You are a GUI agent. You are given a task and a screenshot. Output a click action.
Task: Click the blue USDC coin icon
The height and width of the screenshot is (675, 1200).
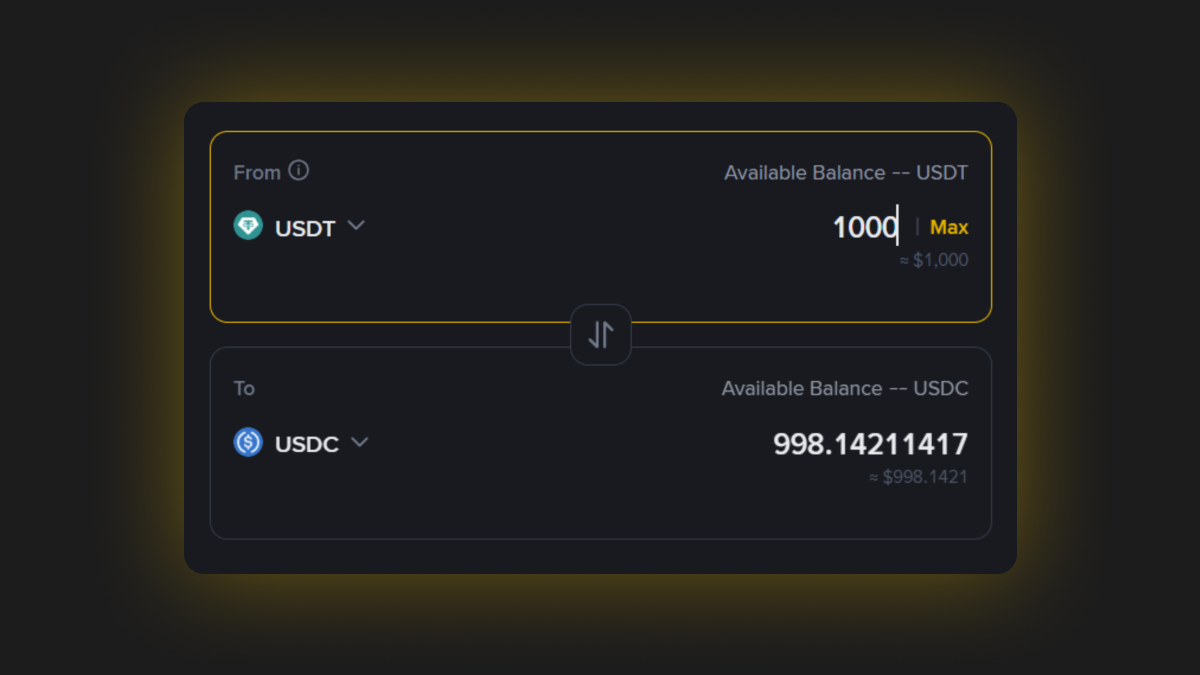click(x=248, y=442)
